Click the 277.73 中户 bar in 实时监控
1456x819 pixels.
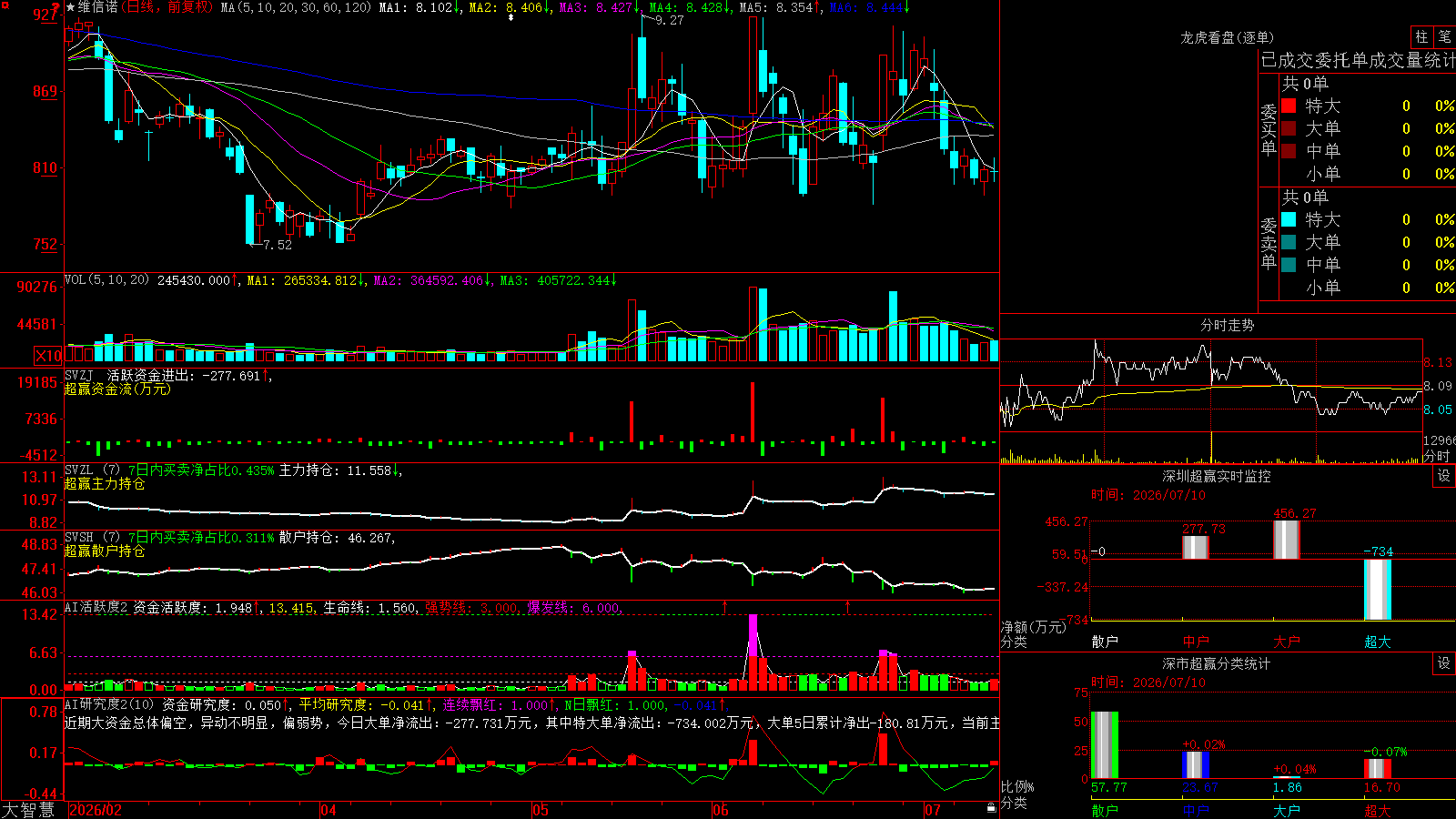click(1196, 548)
